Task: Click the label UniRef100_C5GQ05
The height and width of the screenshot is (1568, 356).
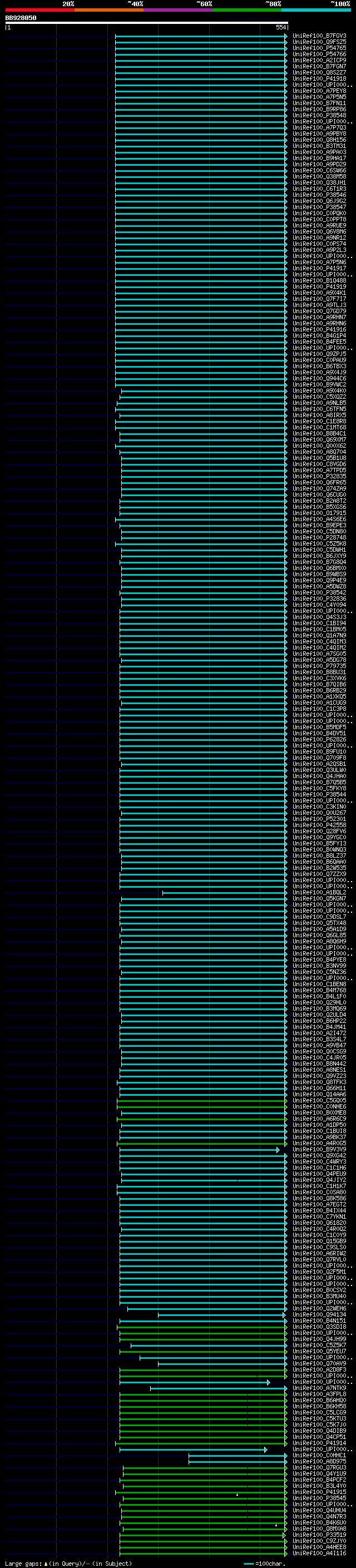Action: pos(319,1100)
